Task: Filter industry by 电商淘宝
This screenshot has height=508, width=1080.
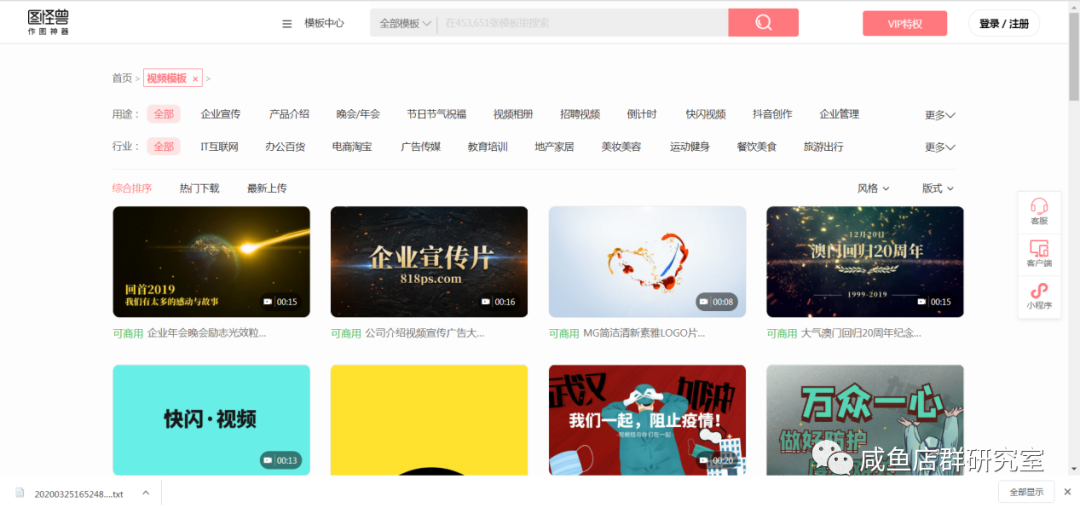Action: [352, 147]
